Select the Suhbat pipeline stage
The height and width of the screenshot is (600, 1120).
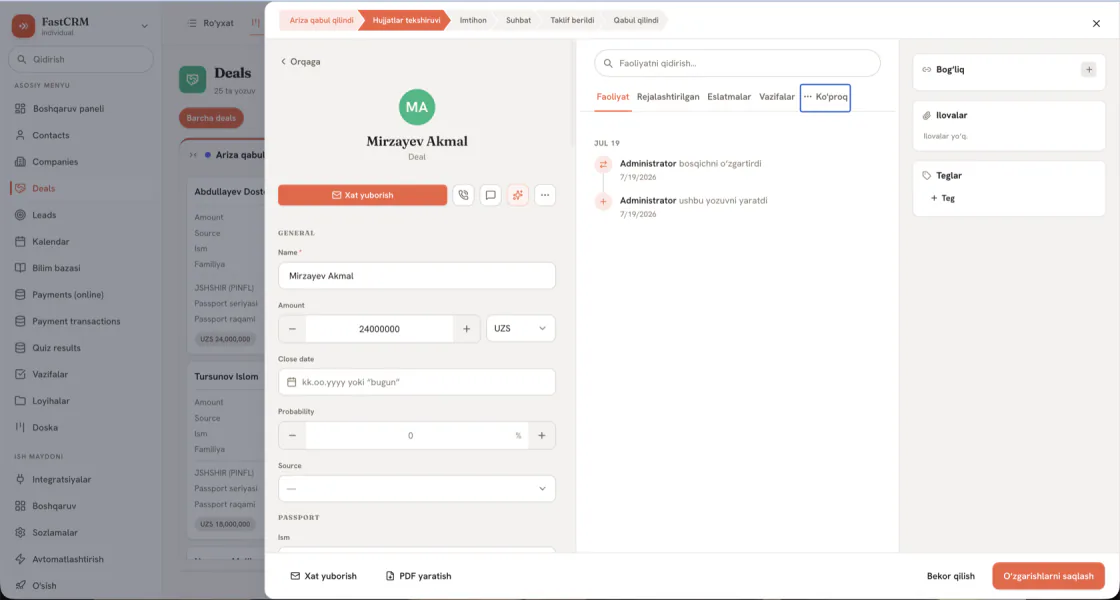(519, 21)
